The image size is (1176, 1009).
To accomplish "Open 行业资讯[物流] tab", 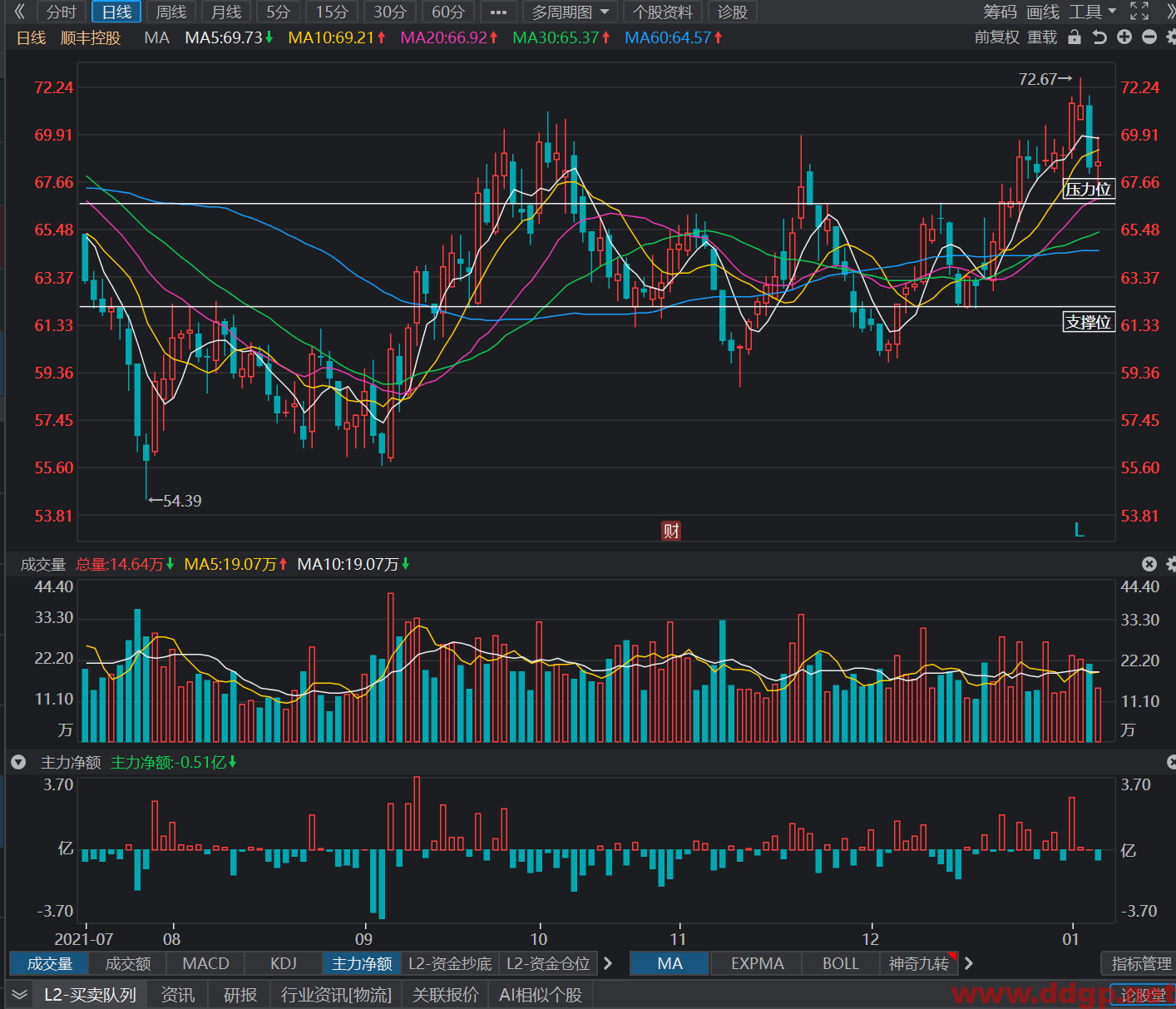I will (336, 995).
